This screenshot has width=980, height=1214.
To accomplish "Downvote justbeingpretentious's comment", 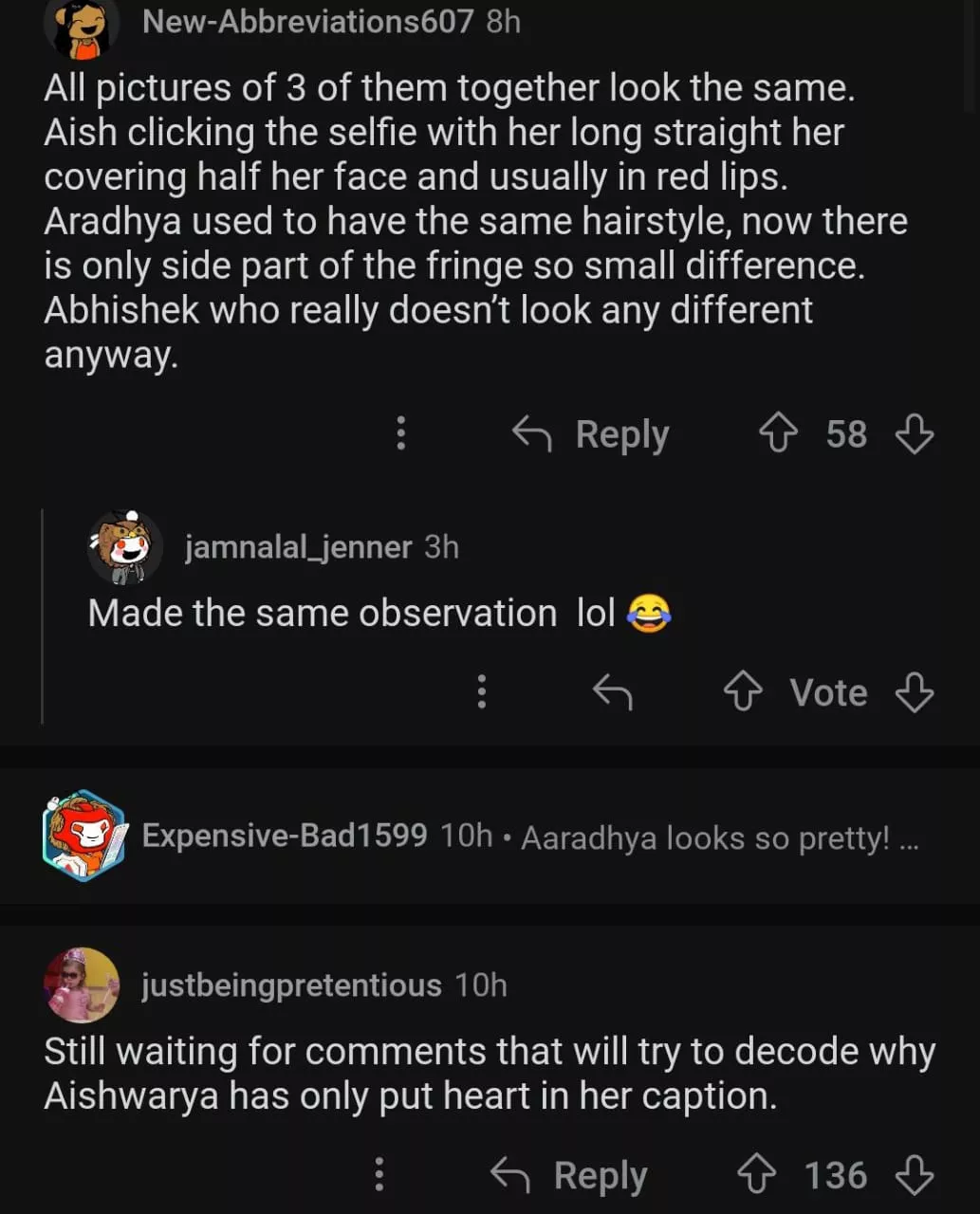I will 915,1176.
